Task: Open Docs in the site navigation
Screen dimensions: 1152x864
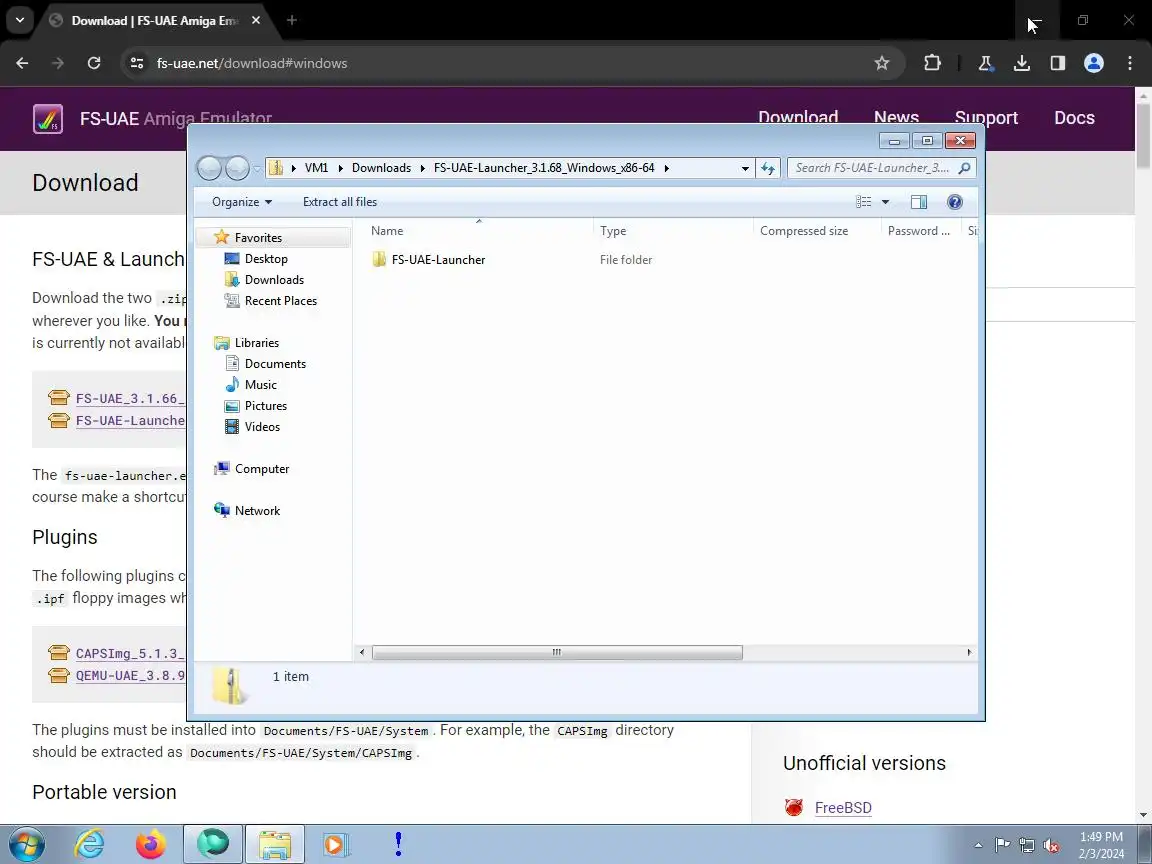Action: tap(1074, 118)
